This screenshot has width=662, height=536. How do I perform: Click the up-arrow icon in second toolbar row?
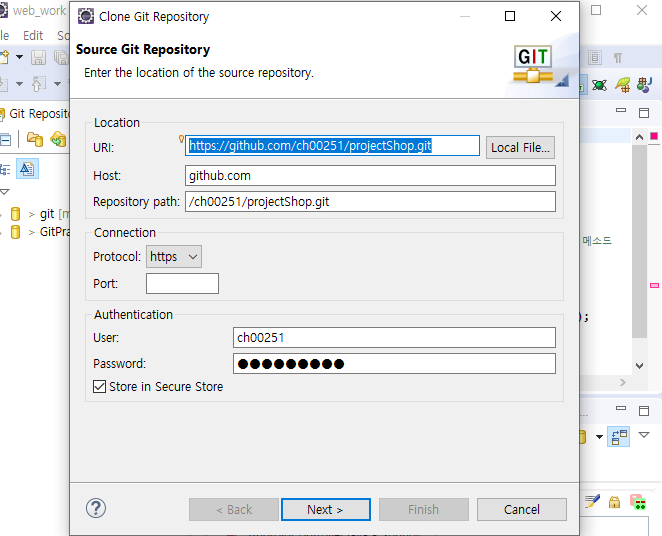pos(38,84)
